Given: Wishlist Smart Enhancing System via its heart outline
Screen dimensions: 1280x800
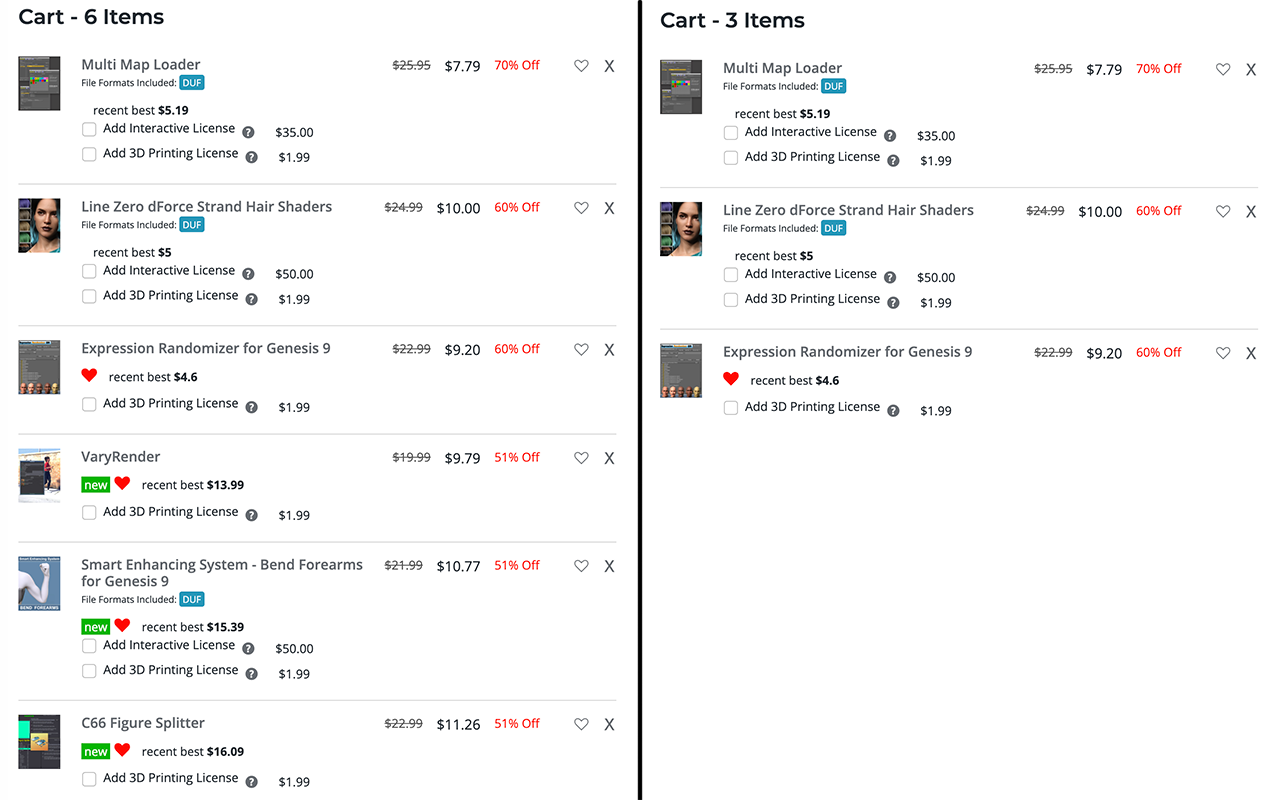Looking at the screenshot, I should [x=581, y=566].
